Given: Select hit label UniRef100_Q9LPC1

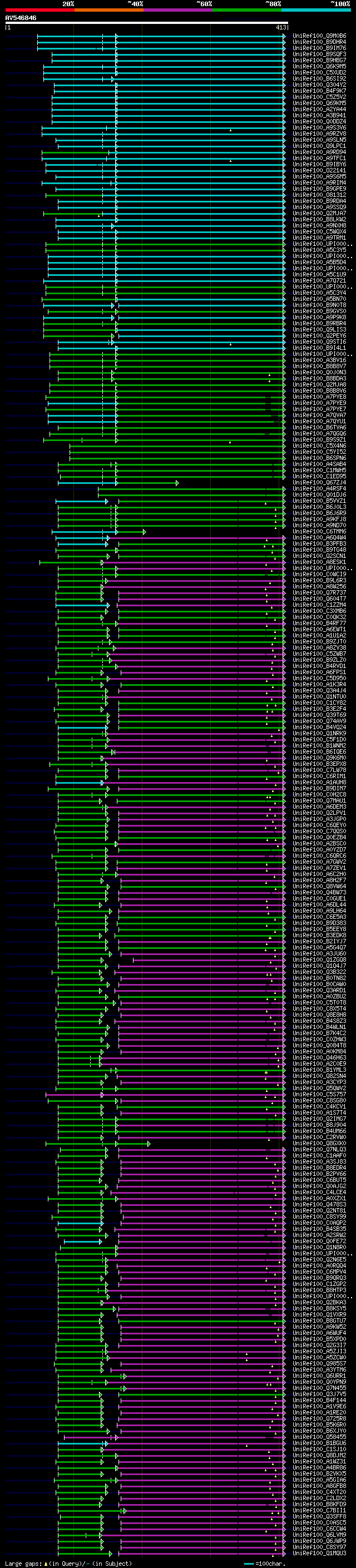Looking at the screenshot, I should click(319, 146).
